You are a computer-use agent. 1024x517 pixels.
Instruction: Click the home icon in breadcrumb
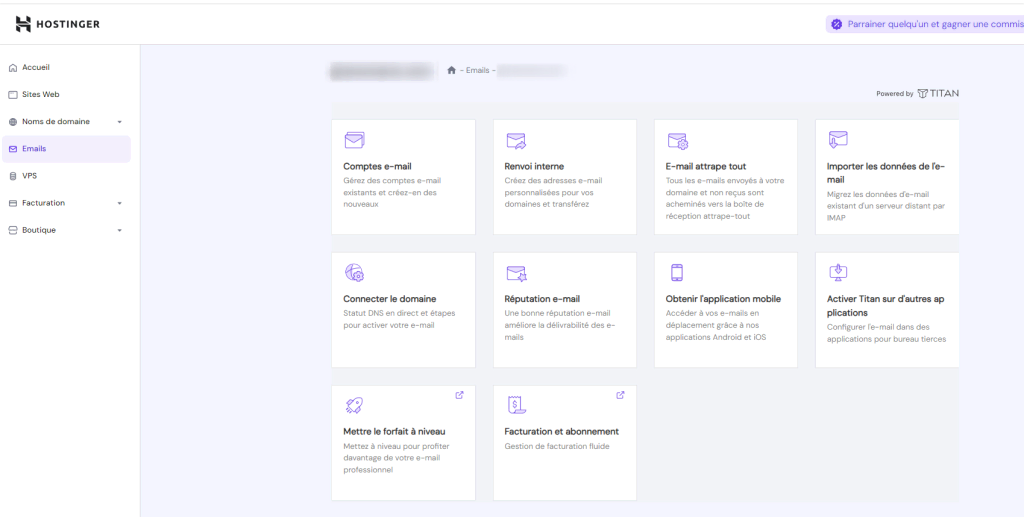(x=451, y=70)
